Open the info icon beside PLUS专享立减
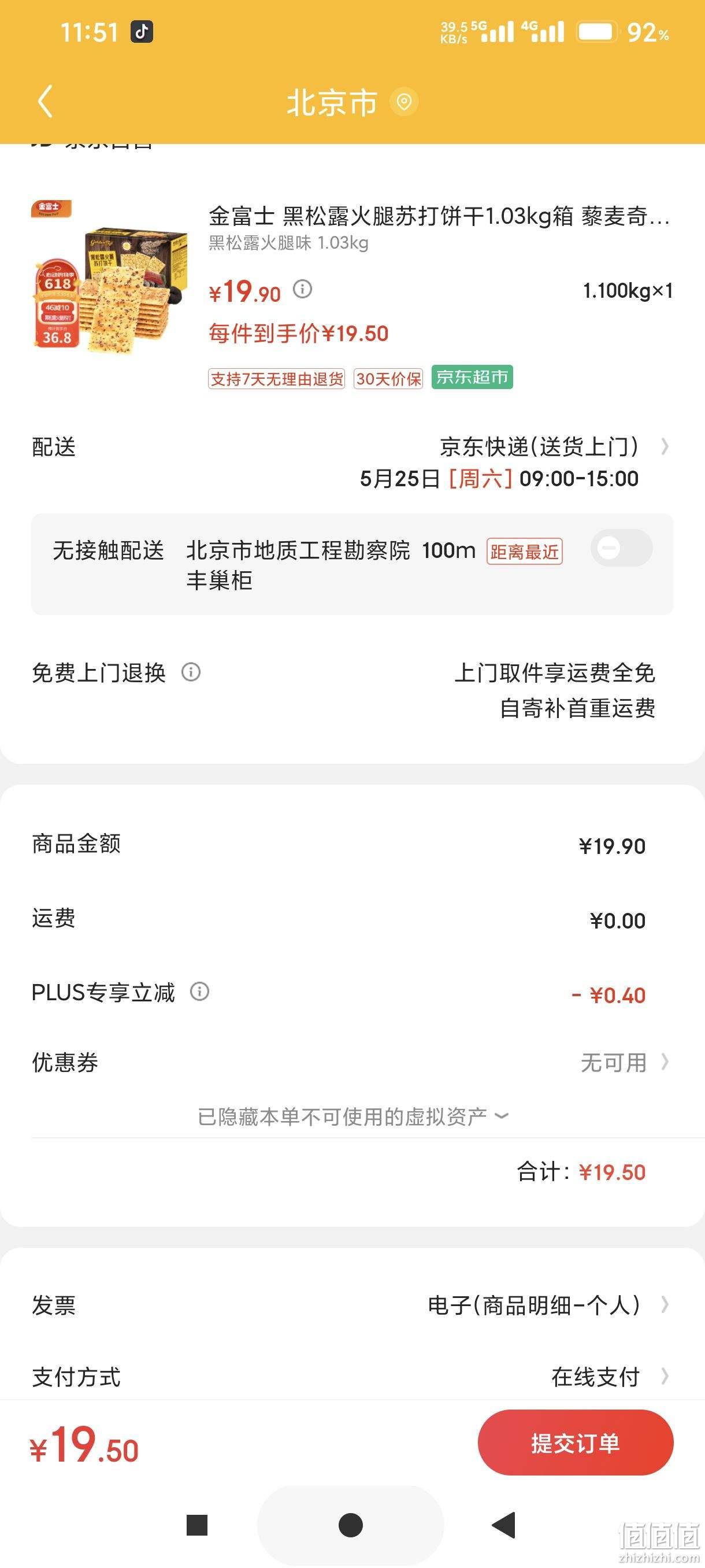 pyautogui.click(x=199, y=992)
